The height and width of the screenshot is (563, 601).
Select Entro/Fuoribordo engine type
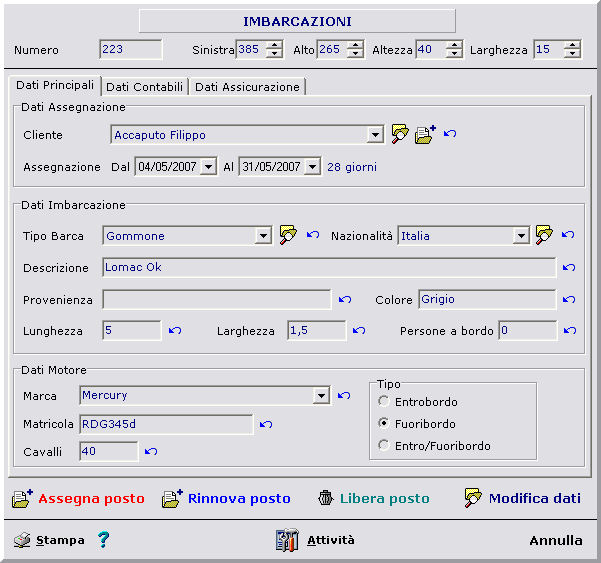pos(383,445)
